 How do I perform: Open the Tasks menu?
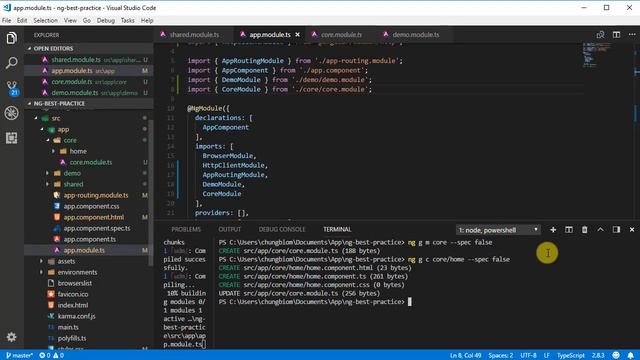127,20
